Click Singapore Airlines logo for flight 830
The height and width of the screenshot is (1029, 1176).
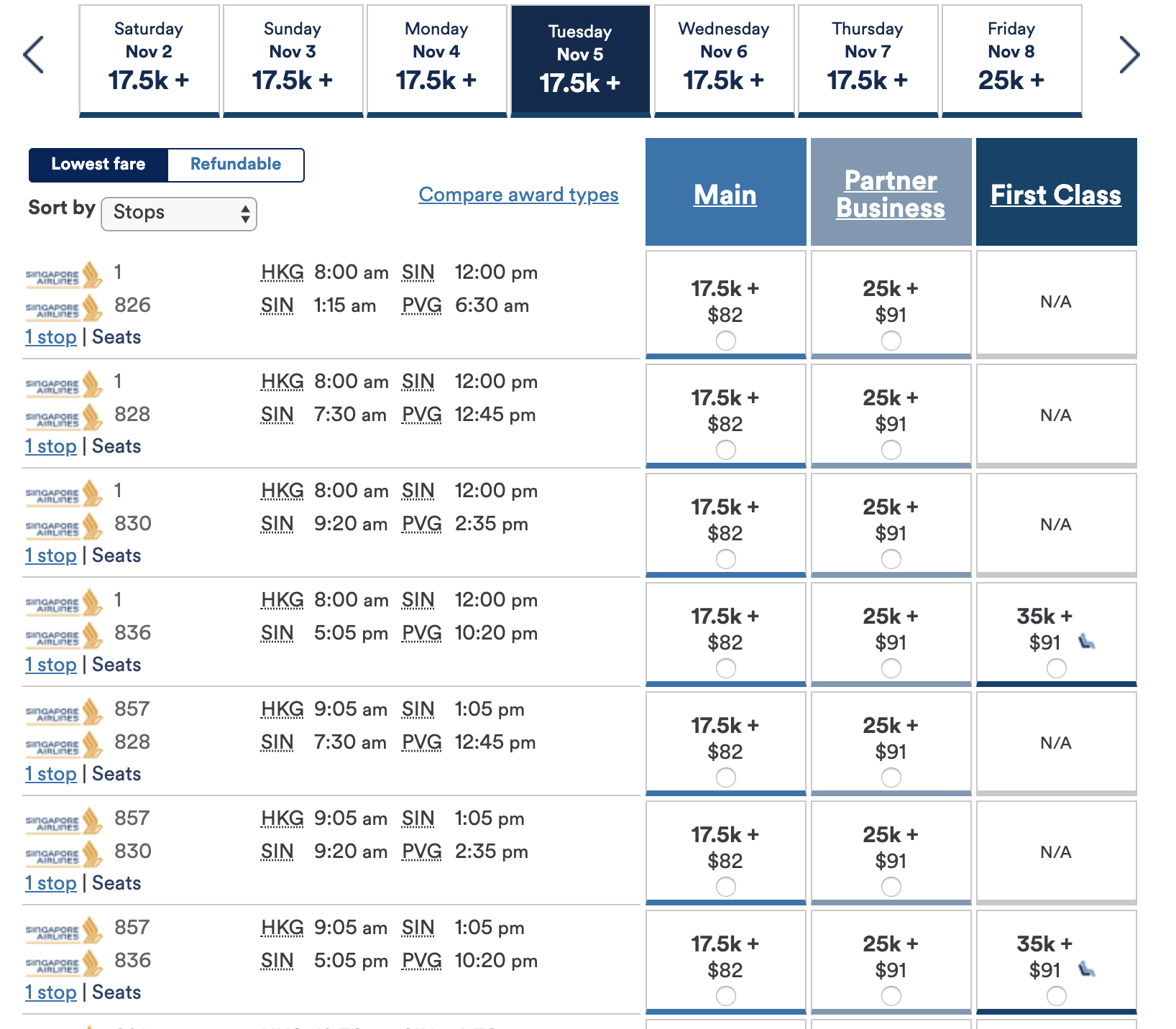click(x=65, y=527)
